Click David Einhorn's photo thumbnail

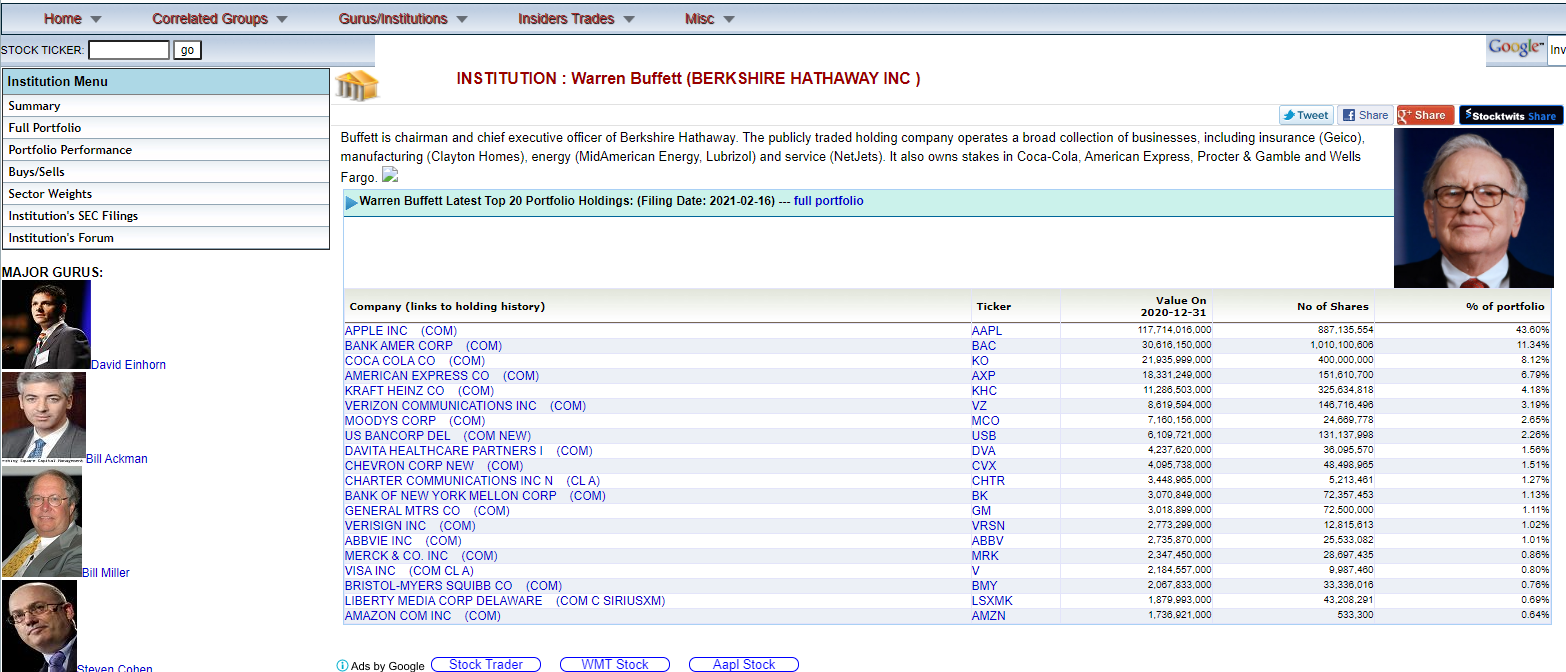pyautogui.click(x=46, y=325)
